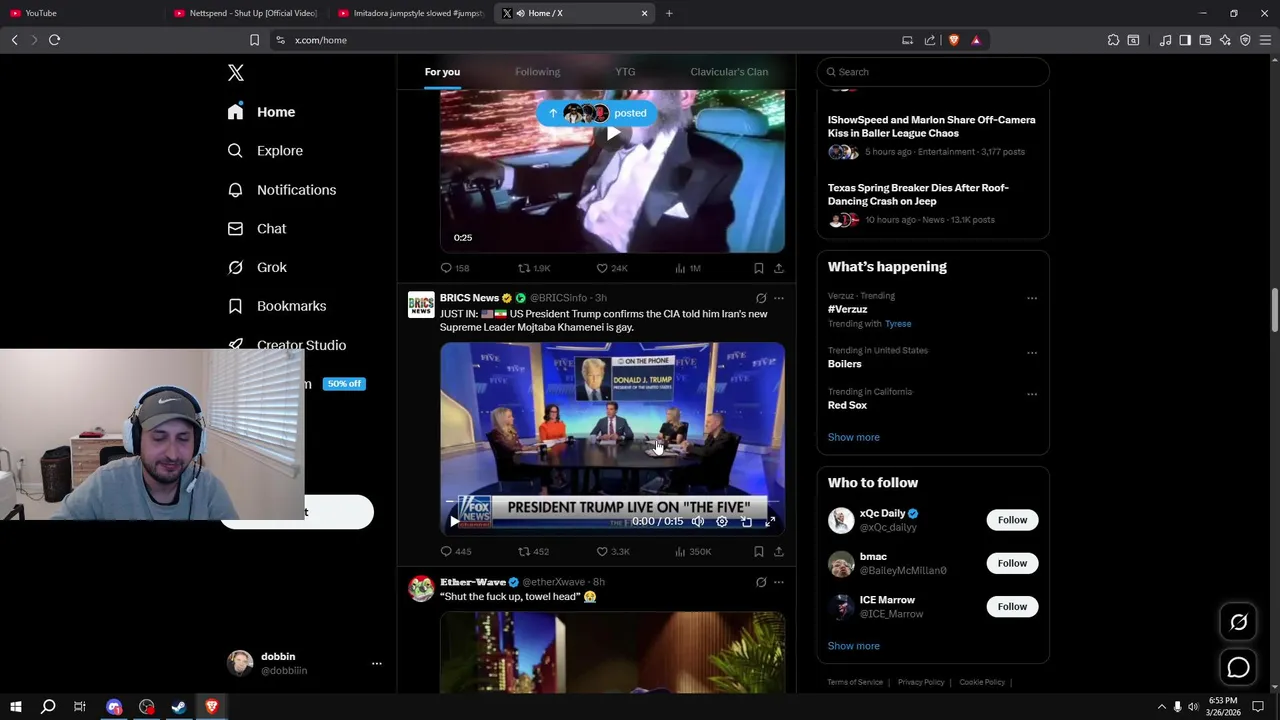Screen dimensions: 1280x720
Task: Go to Home in the sidebar
Action: (261, 112)
